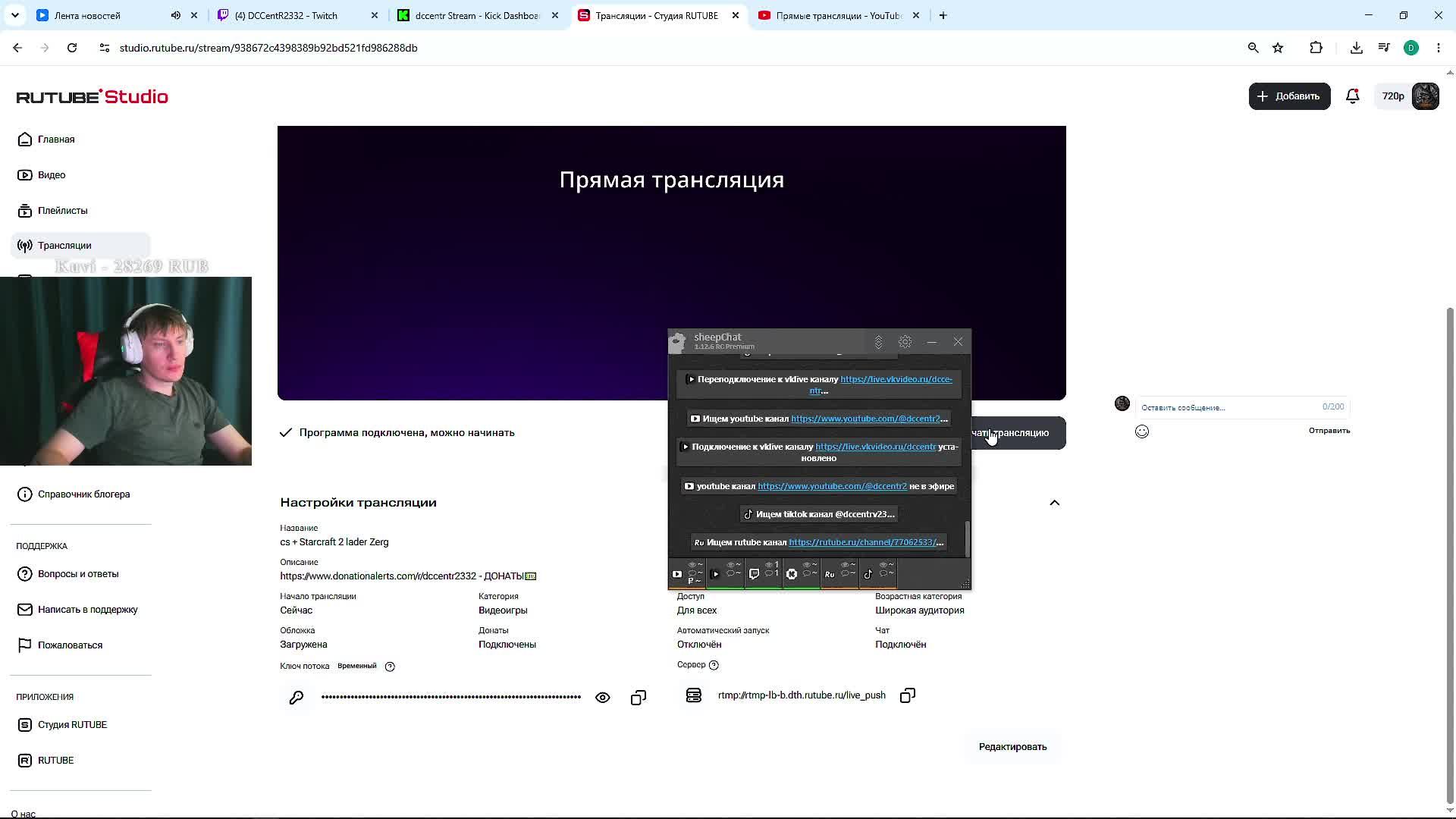Open Справочник блогера
1456x819 pixels.
(x=74, y=494)
